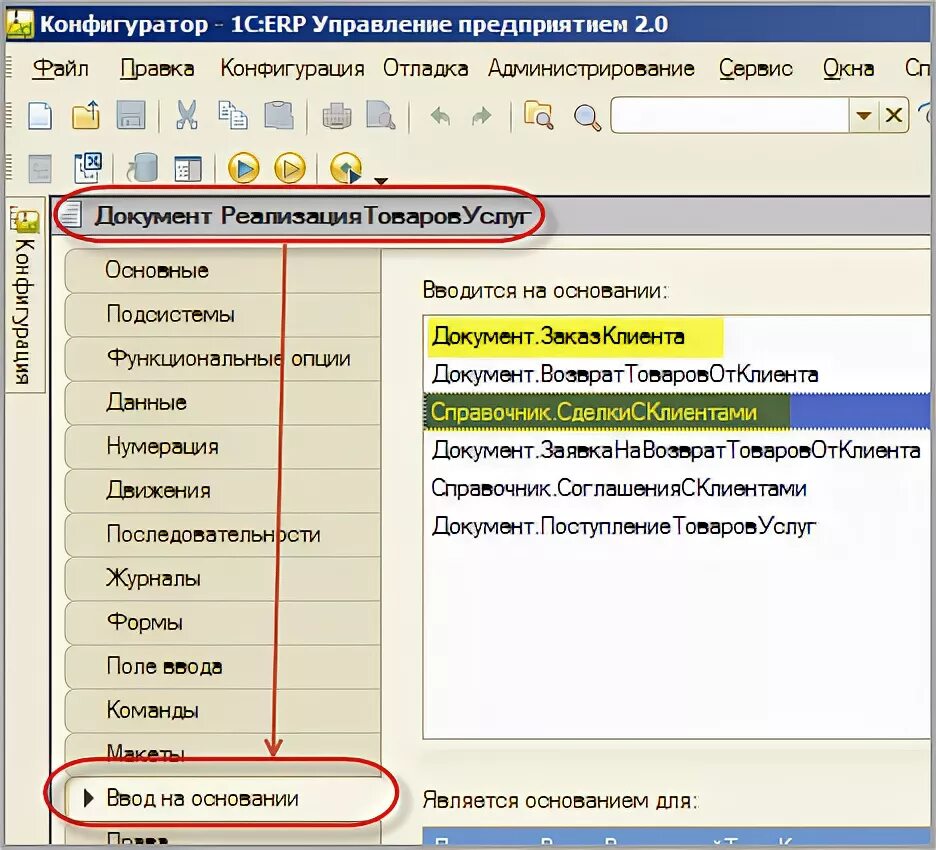Click the configuration comparison table icon

tap(187, 169)
